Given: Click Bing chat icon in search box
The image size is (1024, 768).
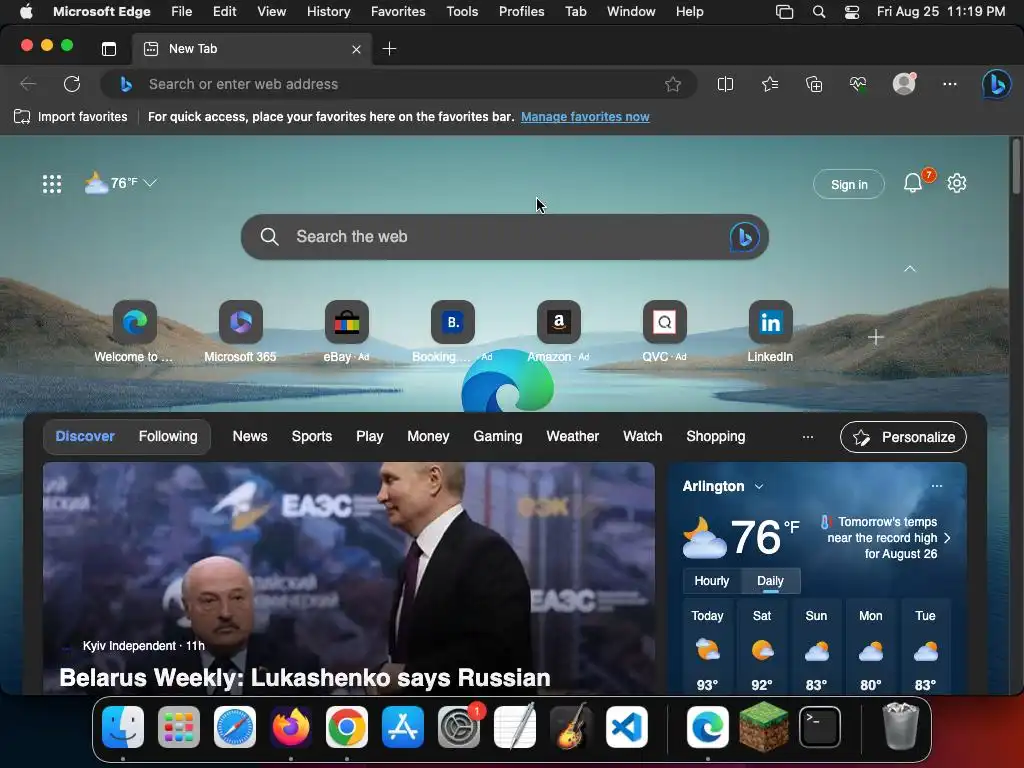Looking at the screenshot, I should point(744,236).
